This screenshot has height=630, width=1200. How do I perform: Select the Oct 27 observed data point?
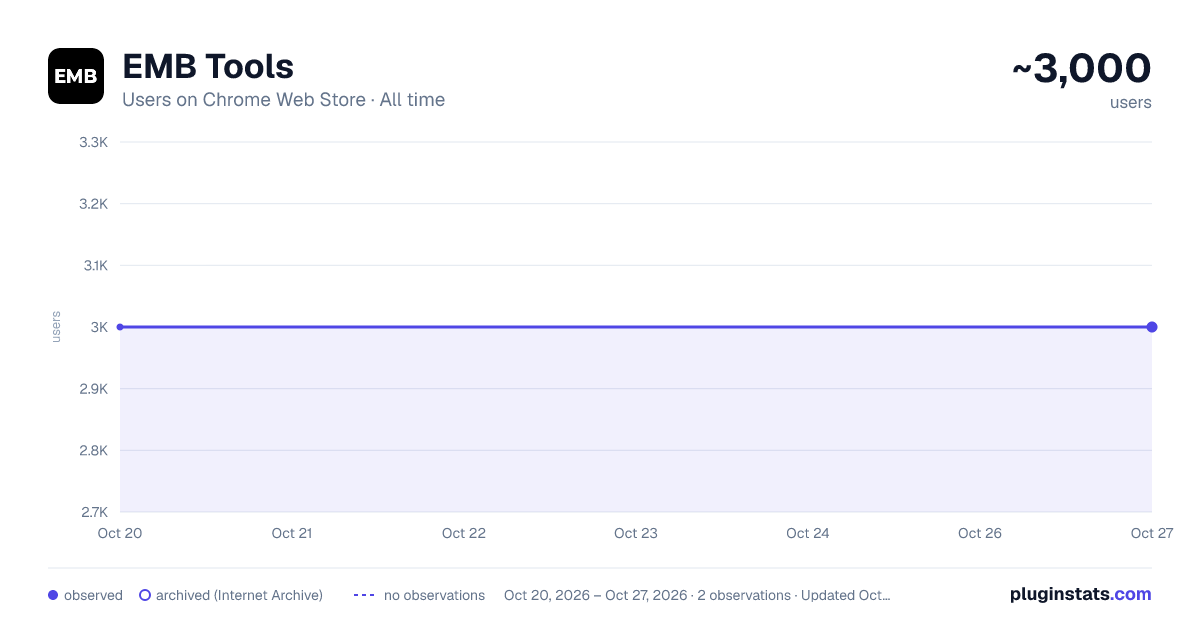click(x=1152, y=327)
